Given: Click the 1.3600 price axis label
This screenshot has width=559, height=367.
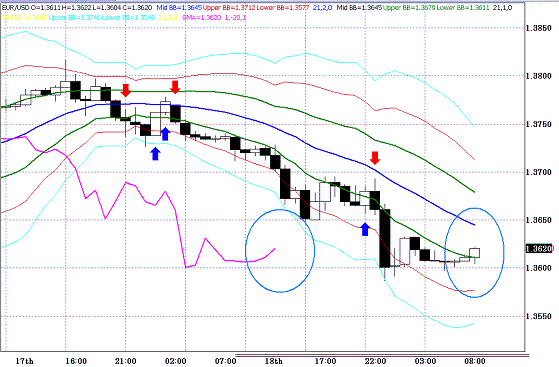Looking at the screenshot, I should [538, 268].
